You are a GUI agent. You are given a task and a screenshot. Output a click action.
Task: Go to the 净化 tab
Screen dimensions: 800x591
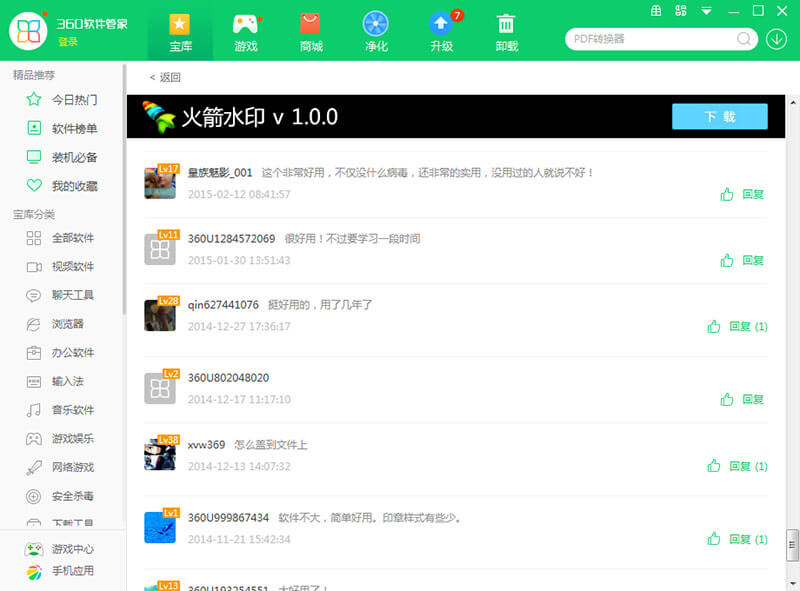pos(376,33)
